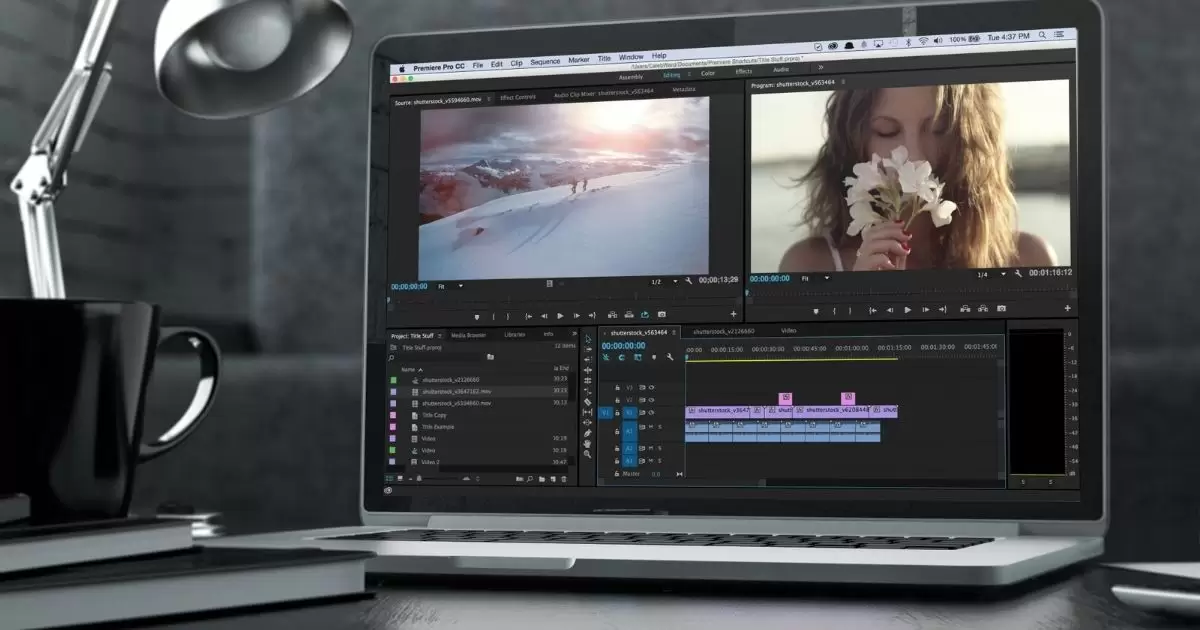Switch to the Media Browser tab
The image size is (1200, 630).
point(468,335)
